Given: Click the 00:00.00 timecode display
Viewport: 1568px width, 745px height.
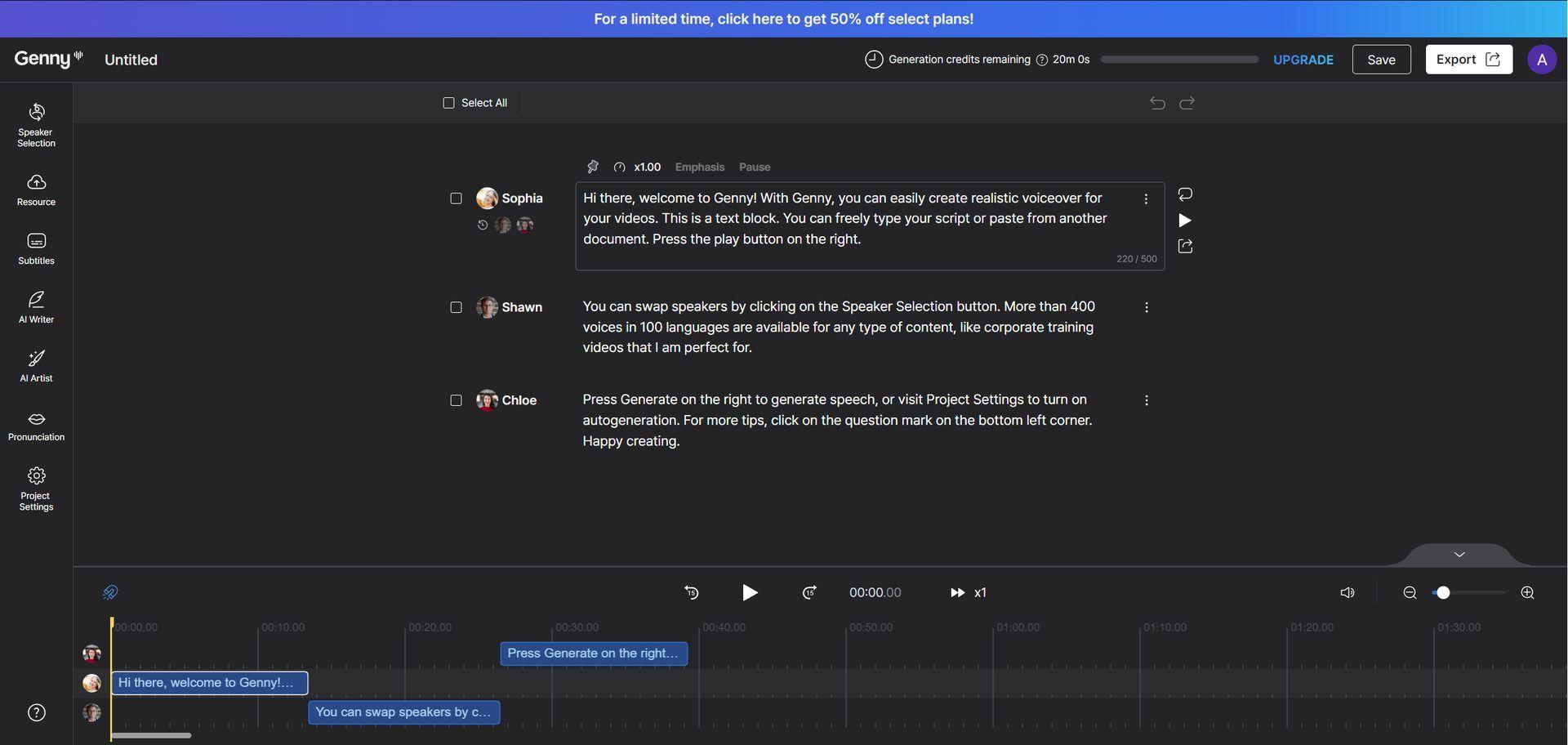Looking at the screenshot, I should pos(875,592).
